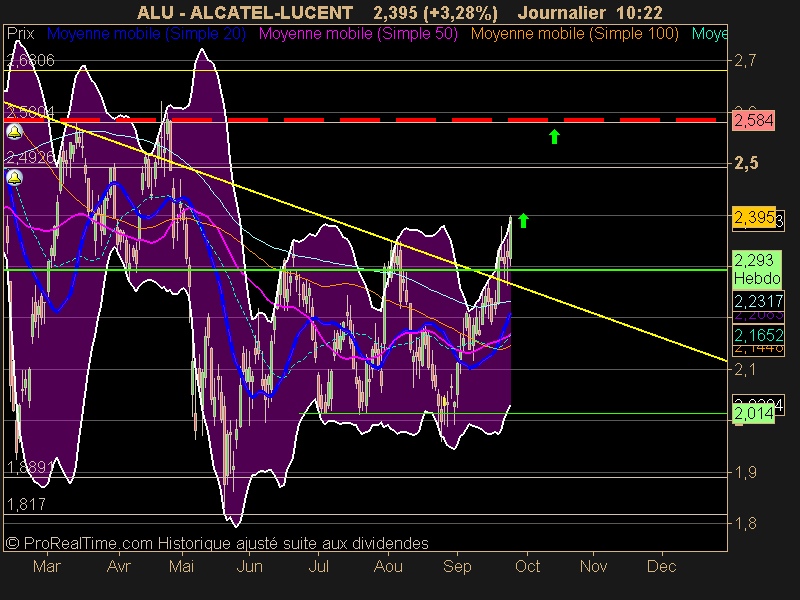Click the Mai month label
Viewport: 800px width, 600px height.
tap(182, 566)
